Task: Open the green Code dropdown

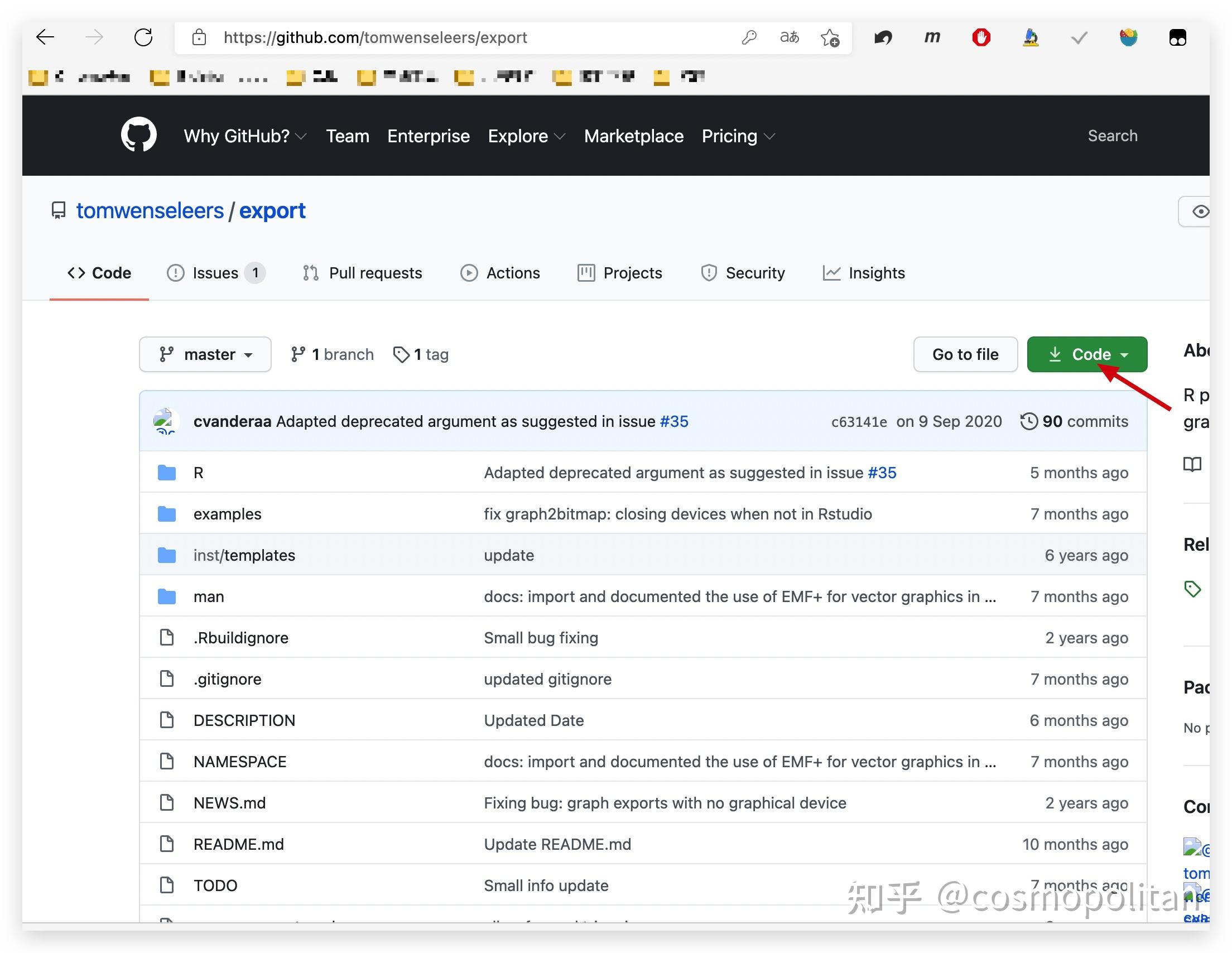Action: [x=1086, y=354]
